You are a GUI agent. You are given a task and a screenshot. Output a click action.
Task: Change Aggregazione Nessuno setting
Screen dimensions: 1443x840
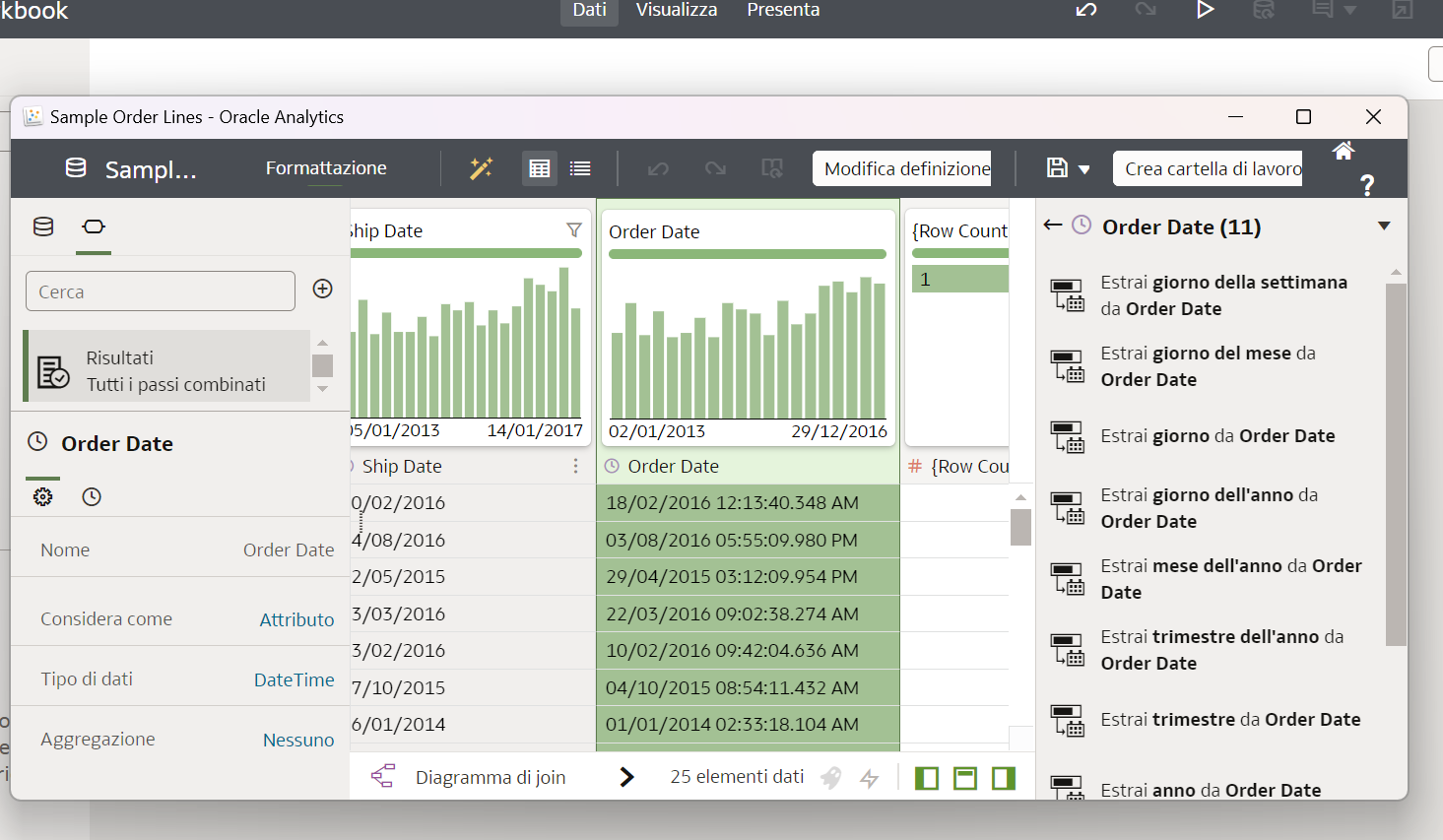pyautogui.click(x=297, y=740)
